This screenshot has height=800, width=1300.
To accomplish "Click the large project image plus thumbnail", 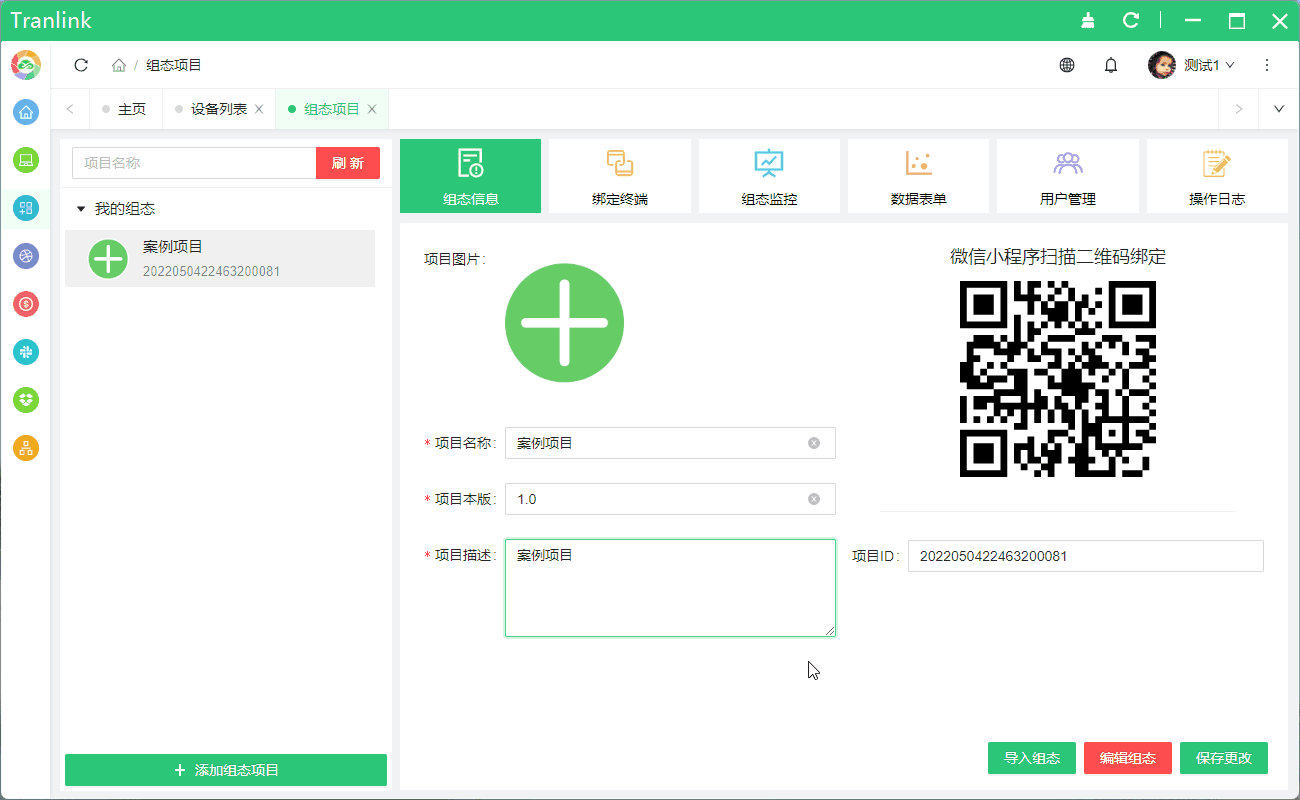I will click(564, 323).
